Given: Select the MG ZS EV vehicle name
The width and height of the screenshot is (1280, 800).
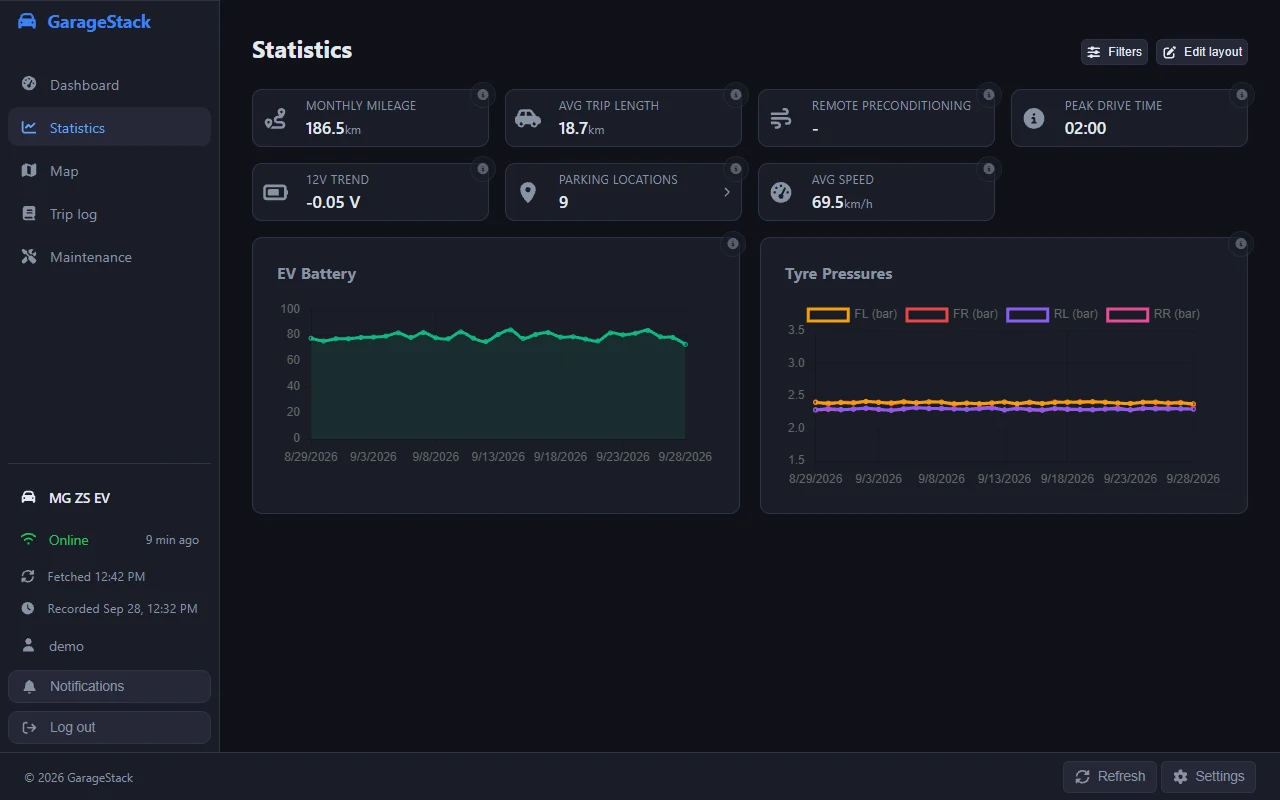Looking at the screenshot, I should point(80,498).
